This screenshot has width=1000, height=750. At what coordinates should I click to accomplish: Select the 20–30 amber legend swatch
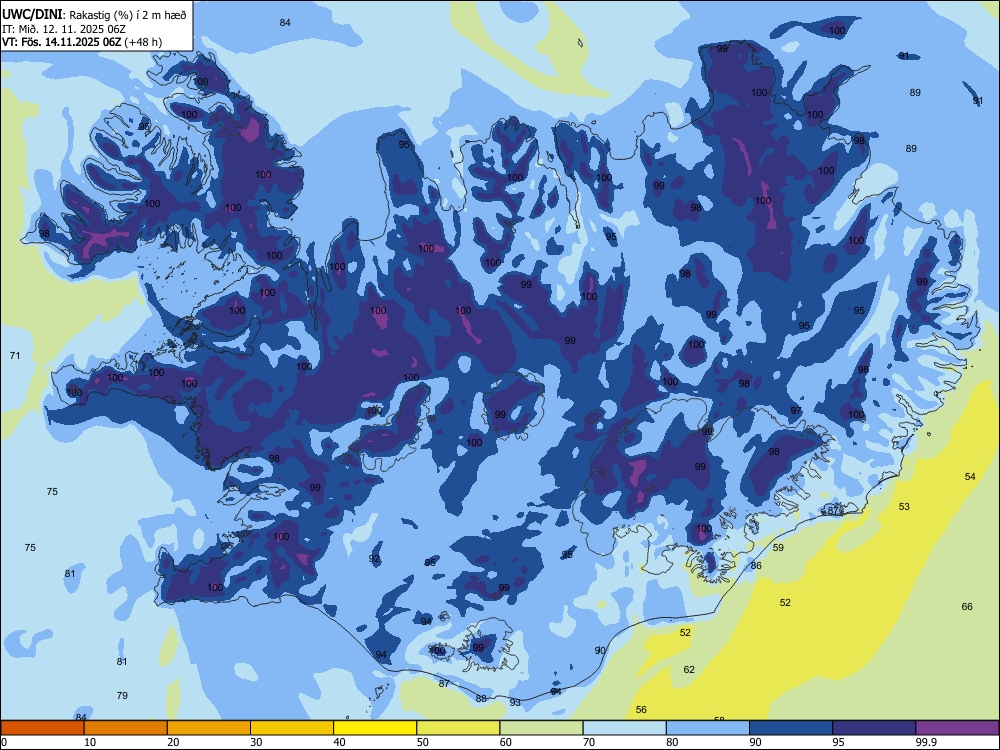(209, 728)
